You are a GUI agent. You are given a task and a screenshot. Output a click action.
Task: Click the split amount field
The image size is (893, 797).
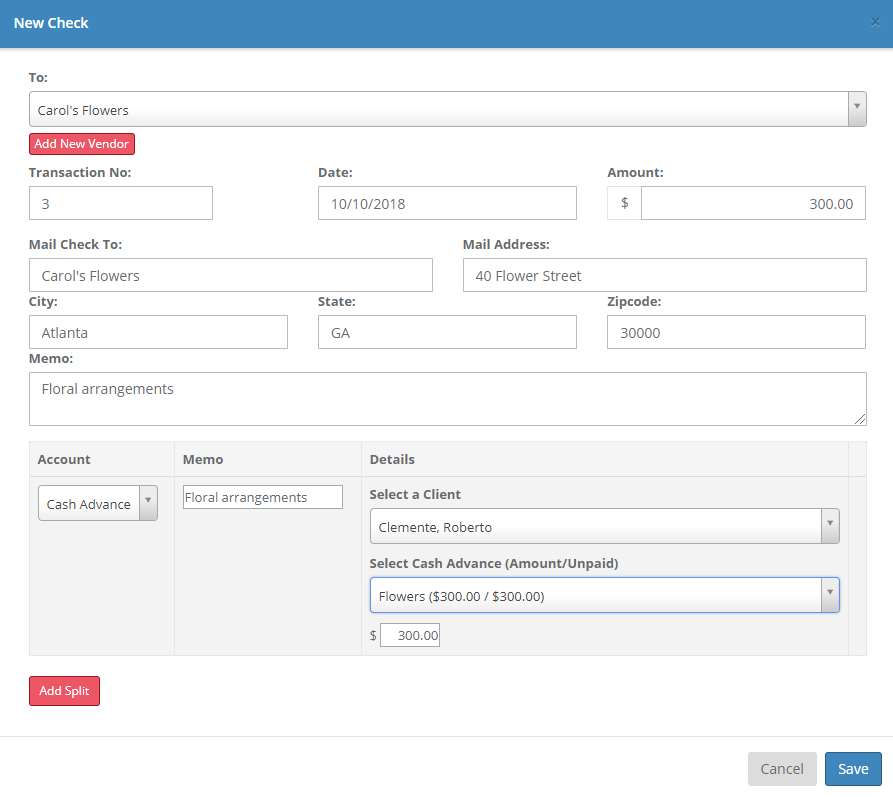[410, 635]
